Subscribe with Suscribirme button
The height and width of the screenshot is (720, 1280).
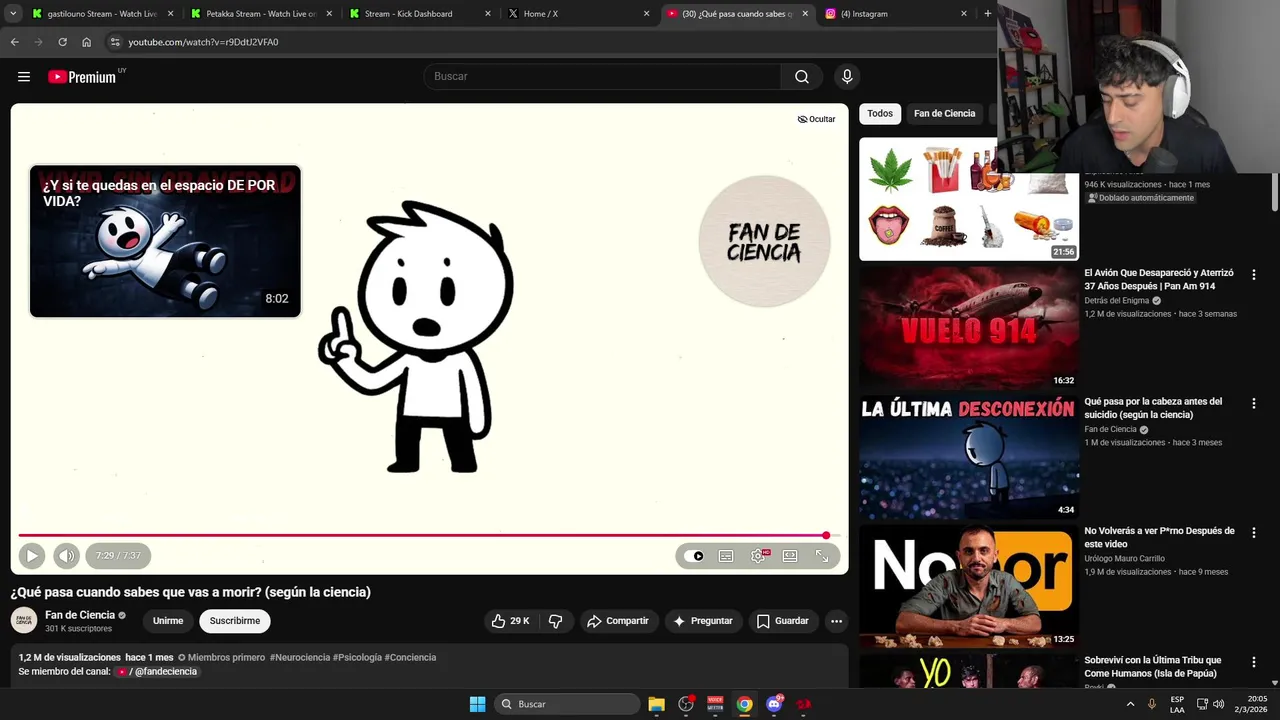(x=235, y=621)
